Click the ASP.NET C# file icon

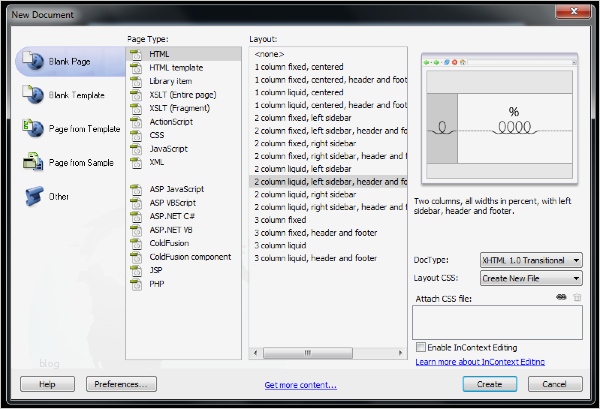[136, 217]
